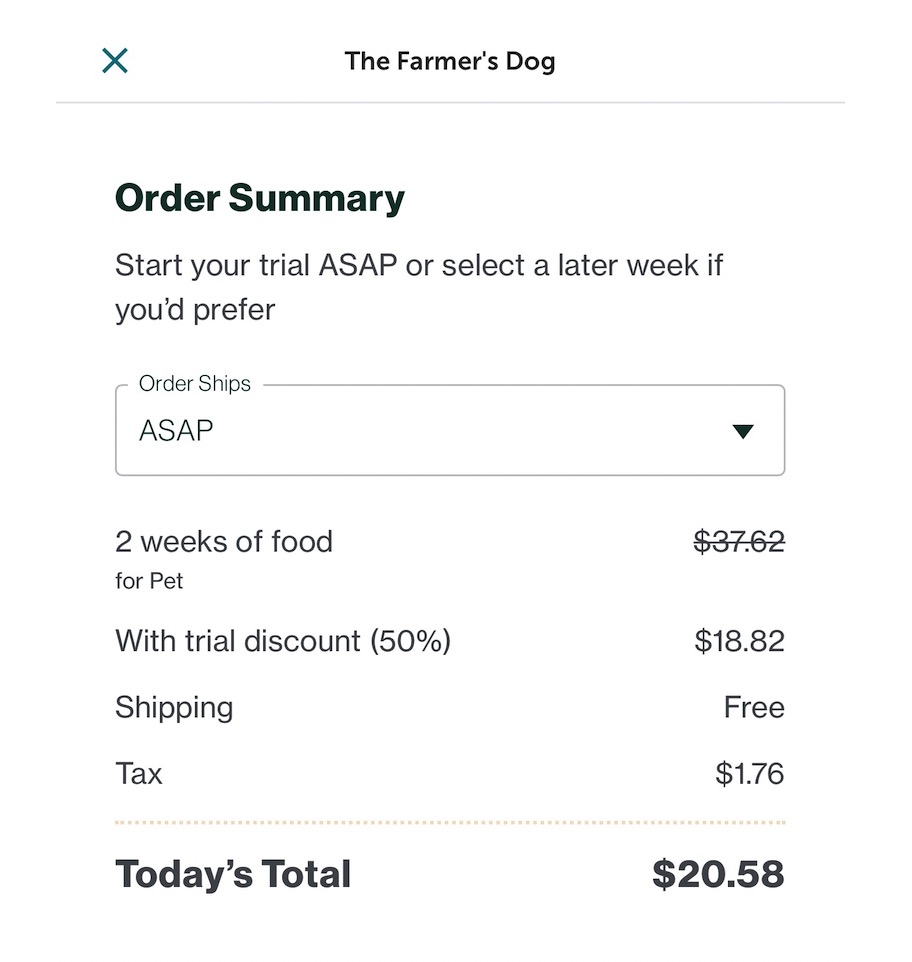
Task: Close the order summary with the X icon
Action: (x=115, y=61)
